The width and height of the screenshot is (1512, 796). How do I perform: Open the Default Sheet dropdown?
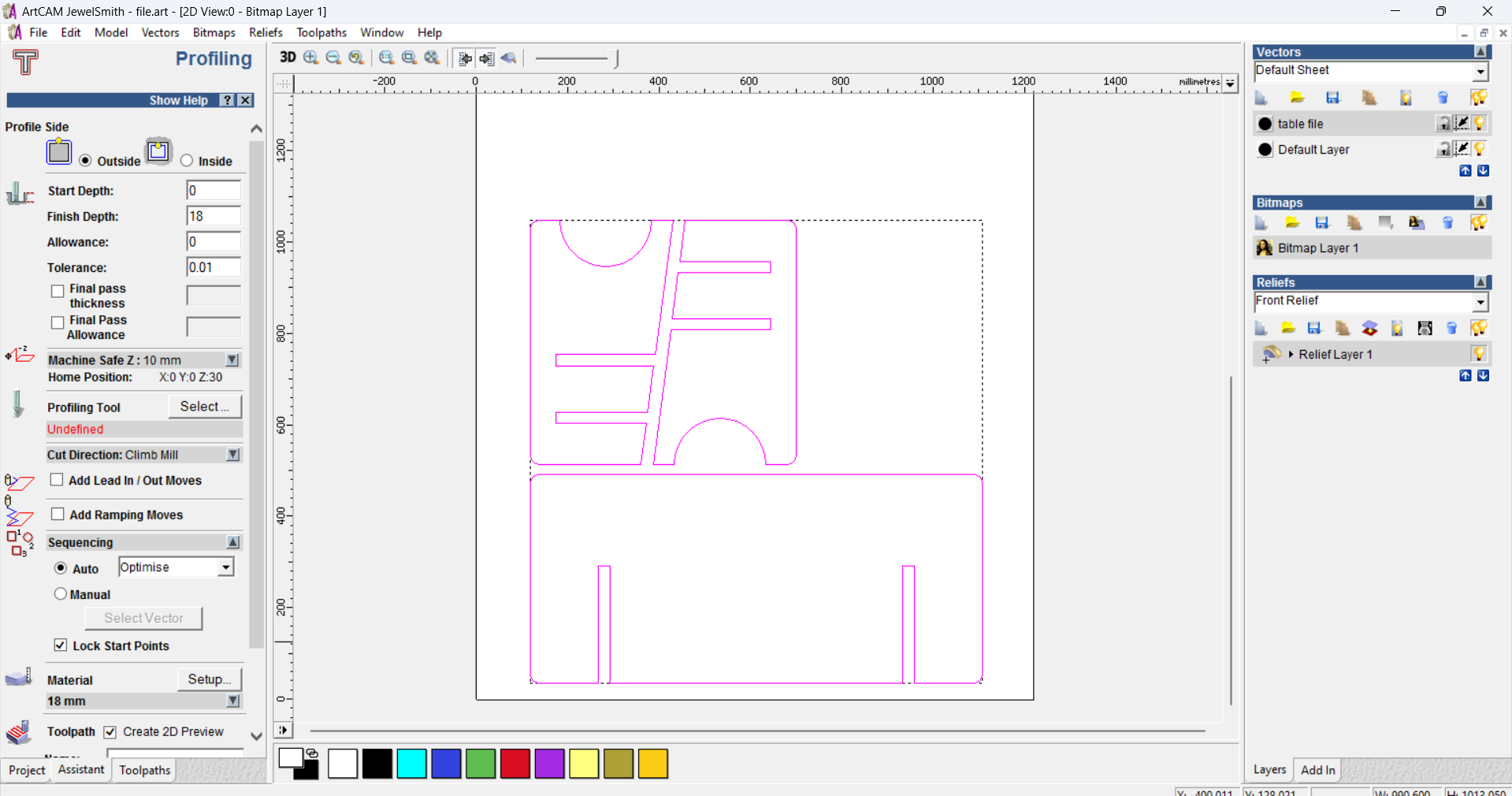click(x=1480, y=72)
